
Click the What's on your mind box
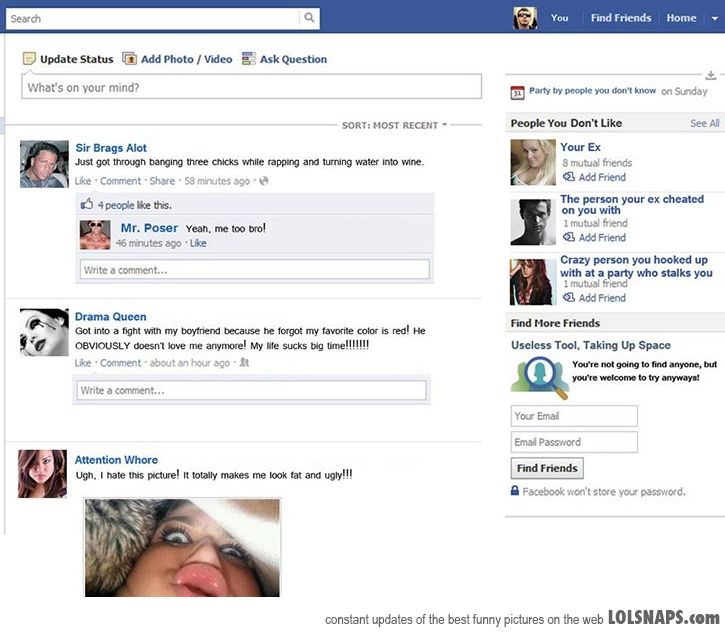[252, 86]
